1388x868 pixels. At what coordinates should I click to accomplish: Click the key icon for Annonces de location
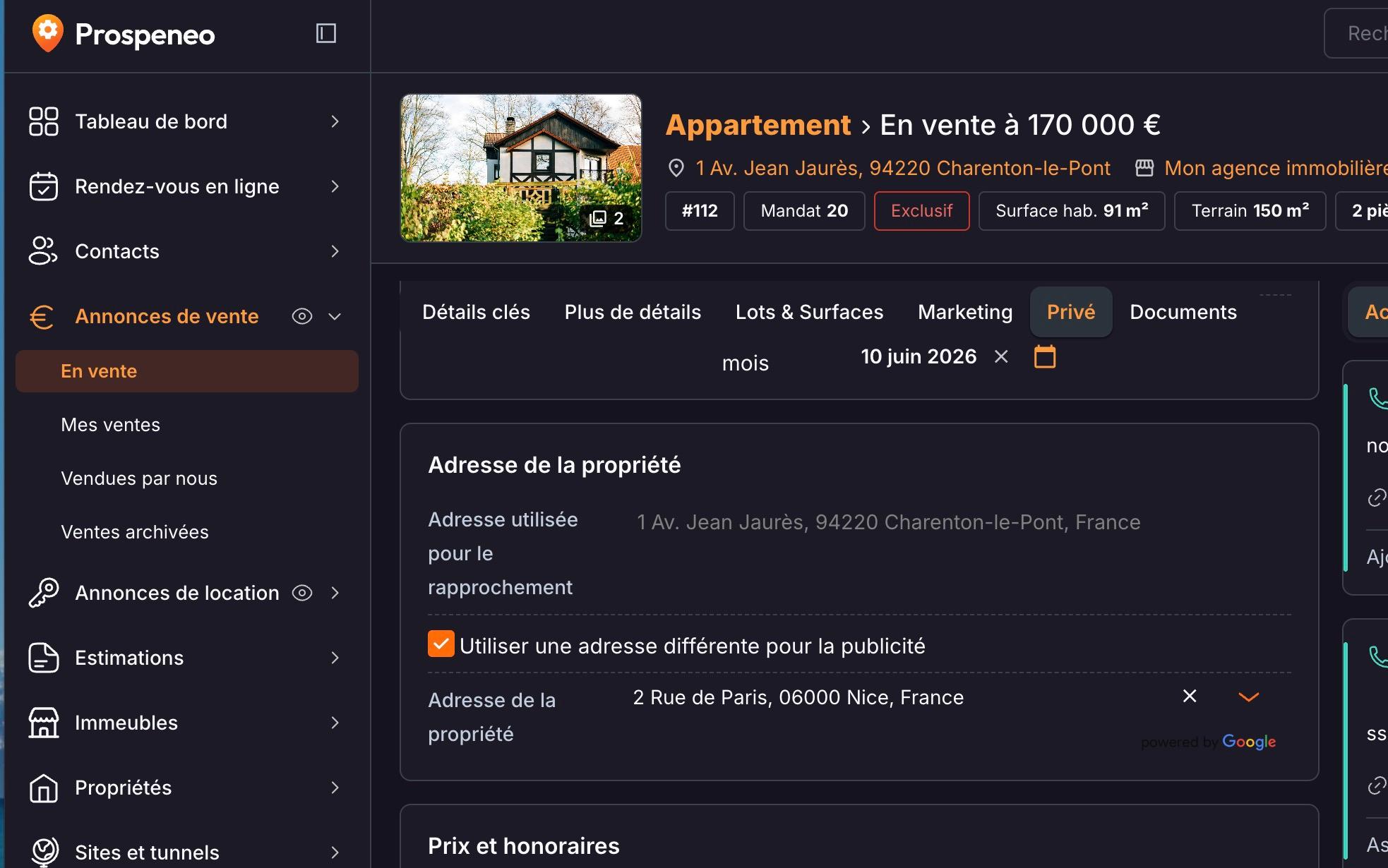click(x=43, y=593)
